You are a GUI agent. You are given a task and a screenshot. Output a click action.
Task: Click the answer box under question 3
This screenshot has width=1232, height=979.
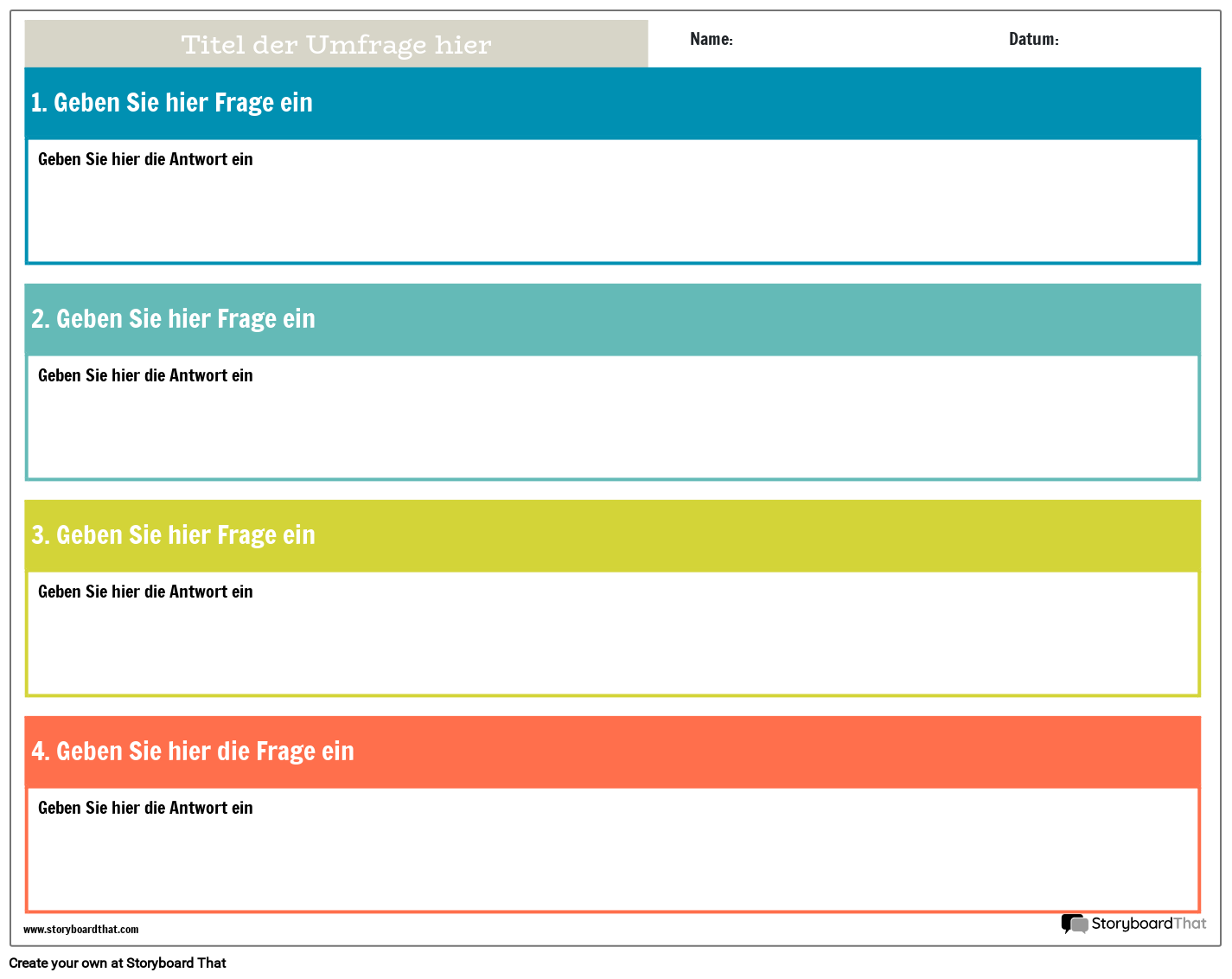pos(612,633)
